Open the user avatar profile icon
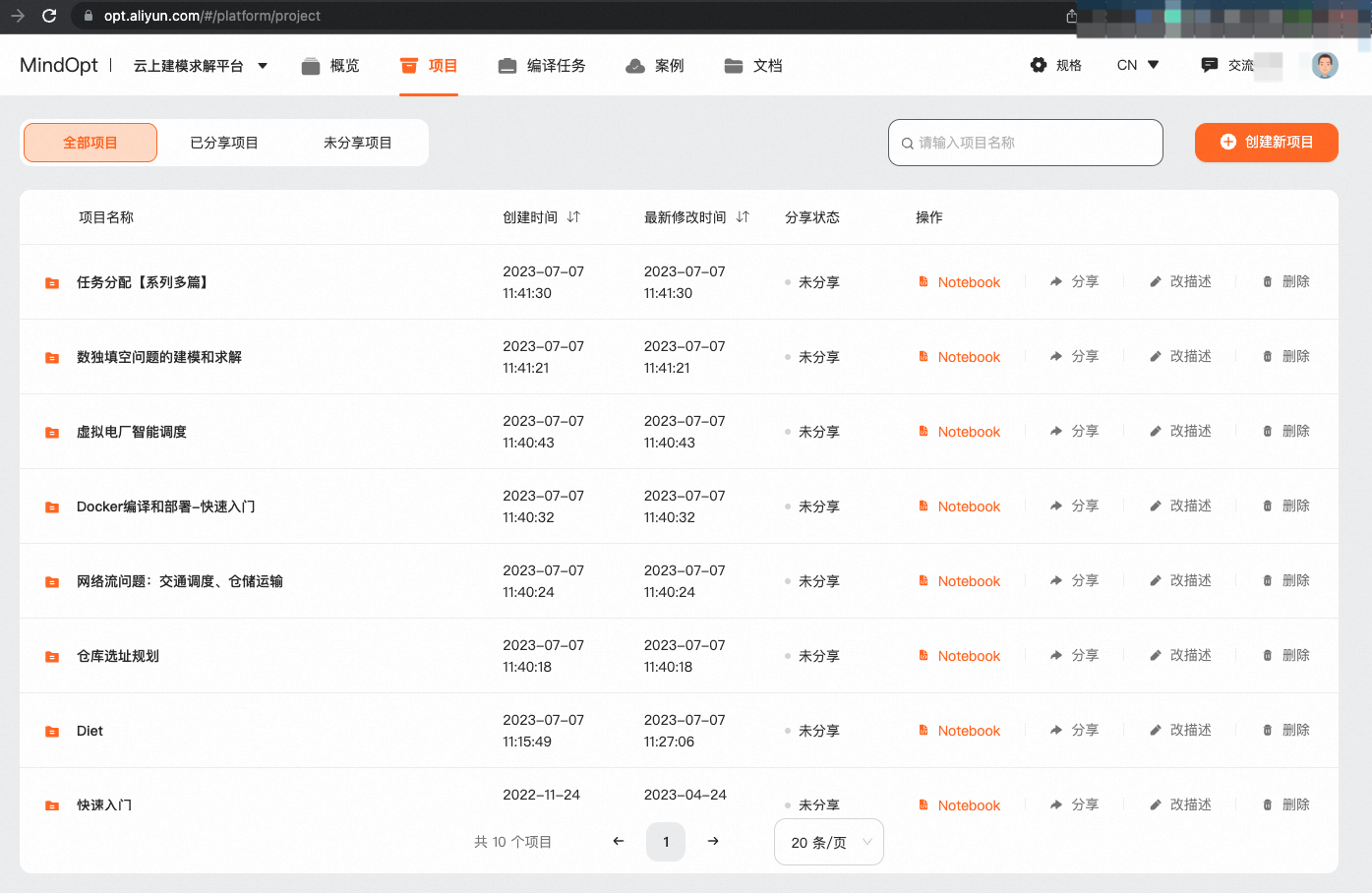Viewport: 1372px width, 893px height. pyautogui.click(x=1325, y=65)
